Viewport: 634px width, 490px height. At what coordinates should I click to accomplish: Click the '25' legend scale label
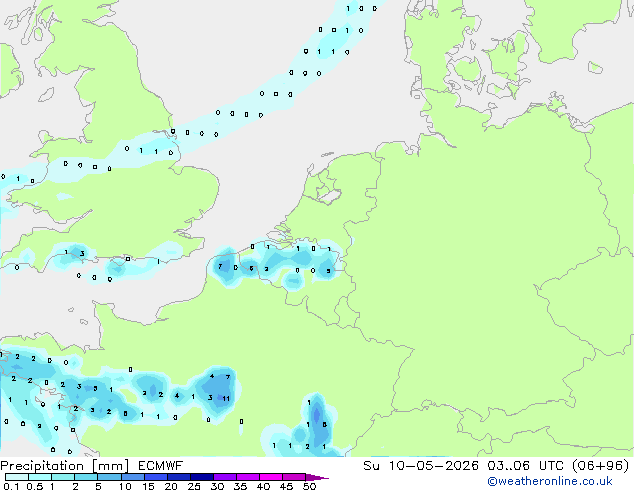point(194,486)
